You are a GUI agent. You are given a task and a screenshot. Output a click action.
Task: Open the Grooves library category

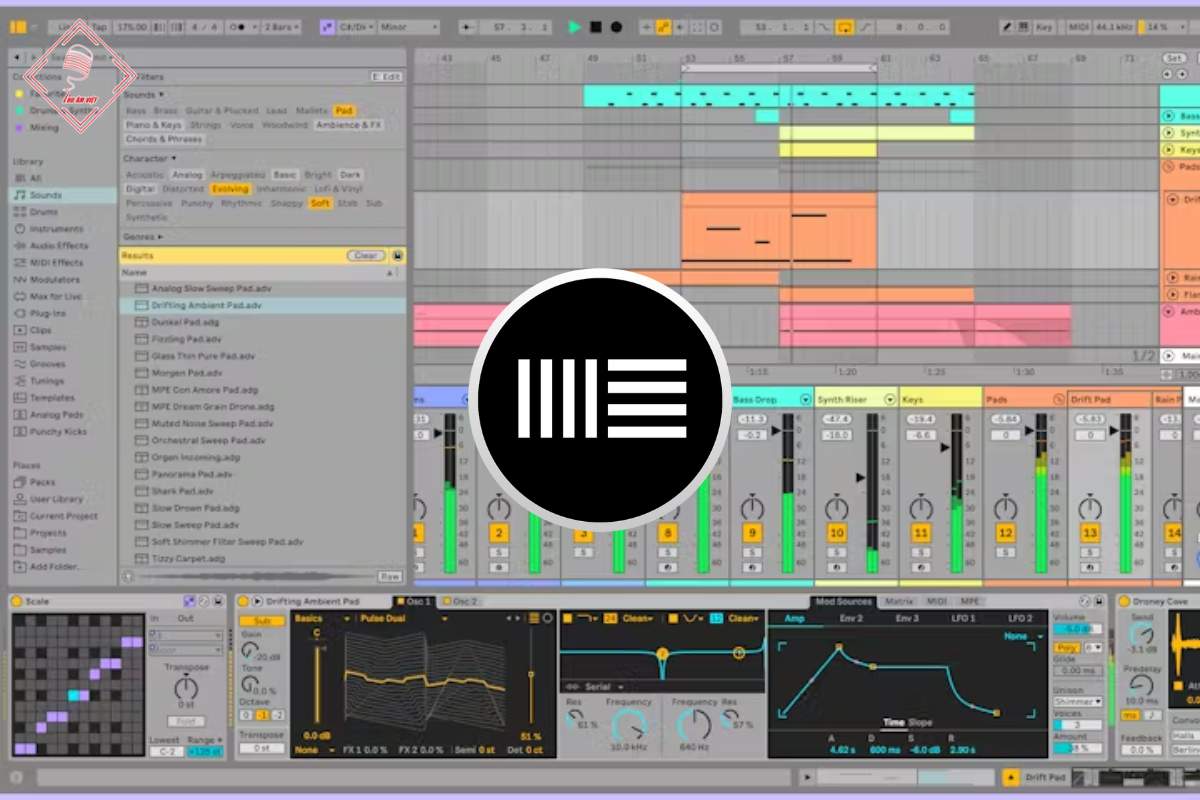[x=47, y=364]
